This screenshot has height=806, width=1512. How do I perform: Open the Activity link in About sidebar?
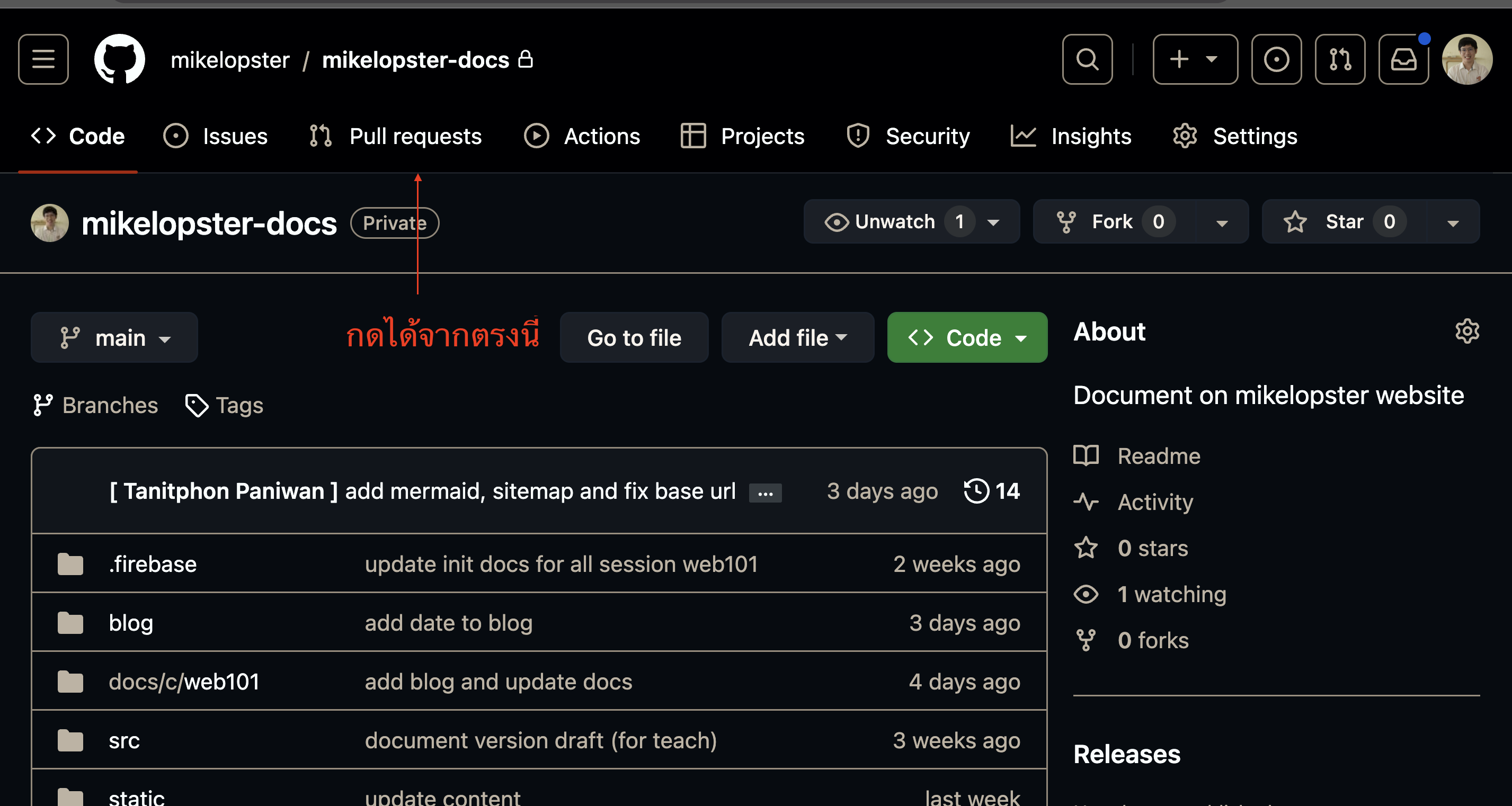[1133, 502]
